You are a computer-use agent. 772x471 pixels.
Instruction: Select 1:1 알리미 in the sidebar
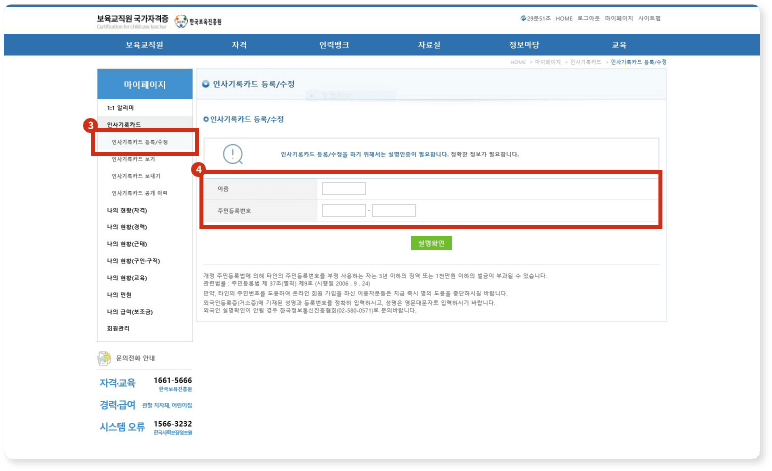pos(120,108)
